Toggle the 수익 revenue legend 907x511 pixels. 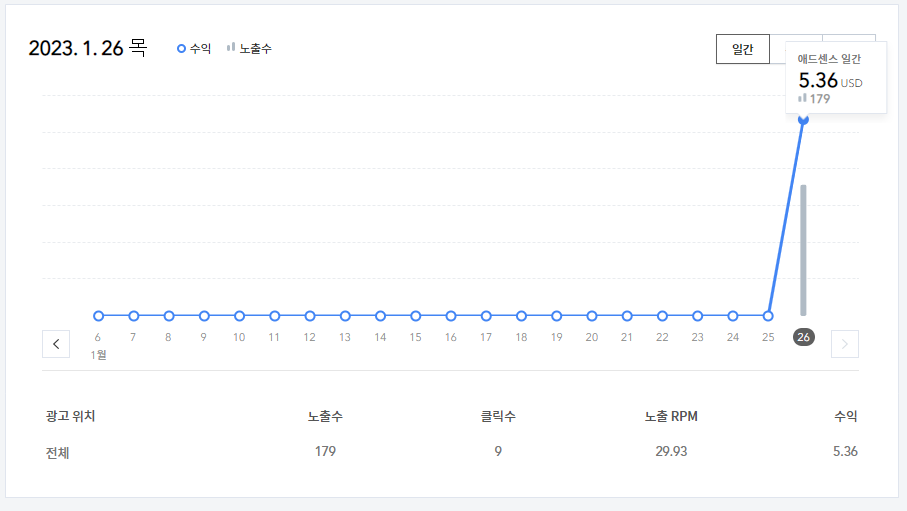point(194,49)
